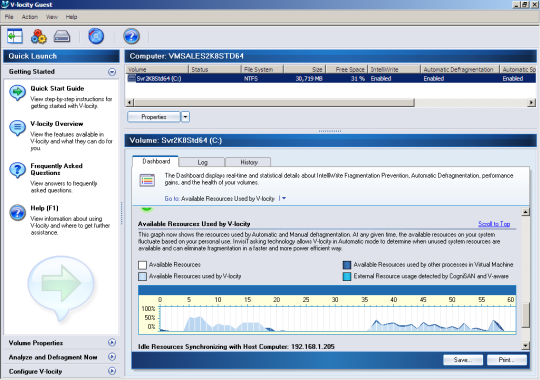Click the dashboard scroll up arrow
This screenshot has height=380, width=540.
(526, 212)
